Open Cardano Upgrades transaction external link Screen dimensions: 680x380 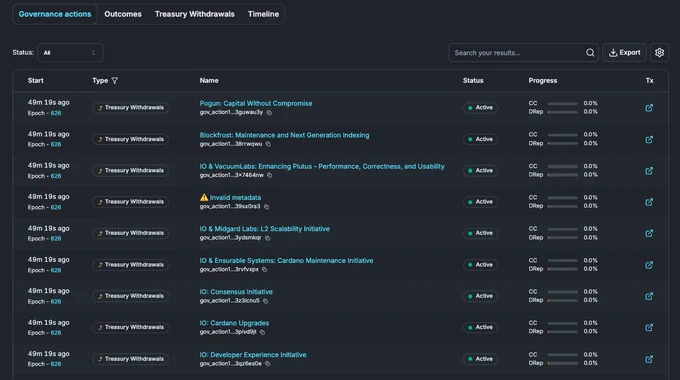click(x=649, y=327)
